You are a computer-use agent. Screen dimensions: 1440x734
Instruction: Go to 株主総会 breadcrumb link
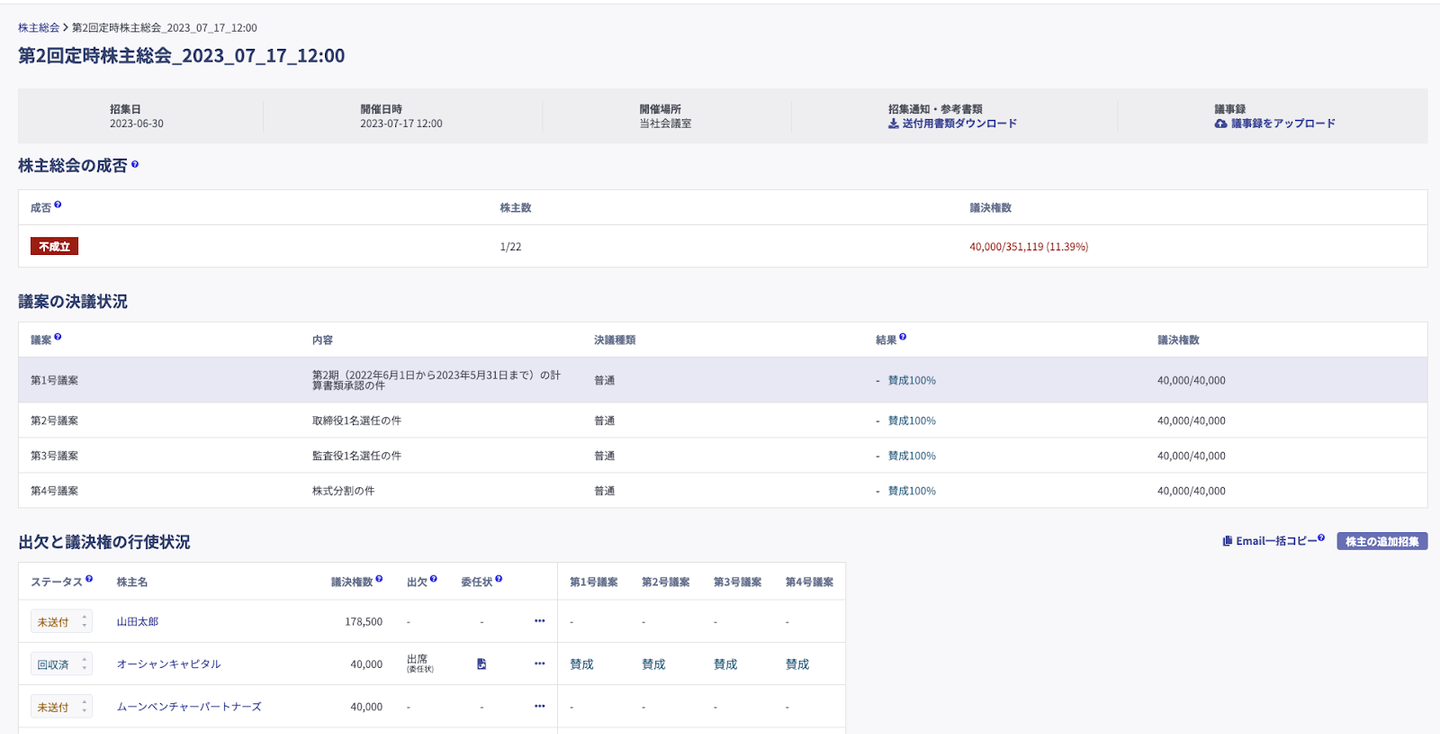[x=38, y=27]
